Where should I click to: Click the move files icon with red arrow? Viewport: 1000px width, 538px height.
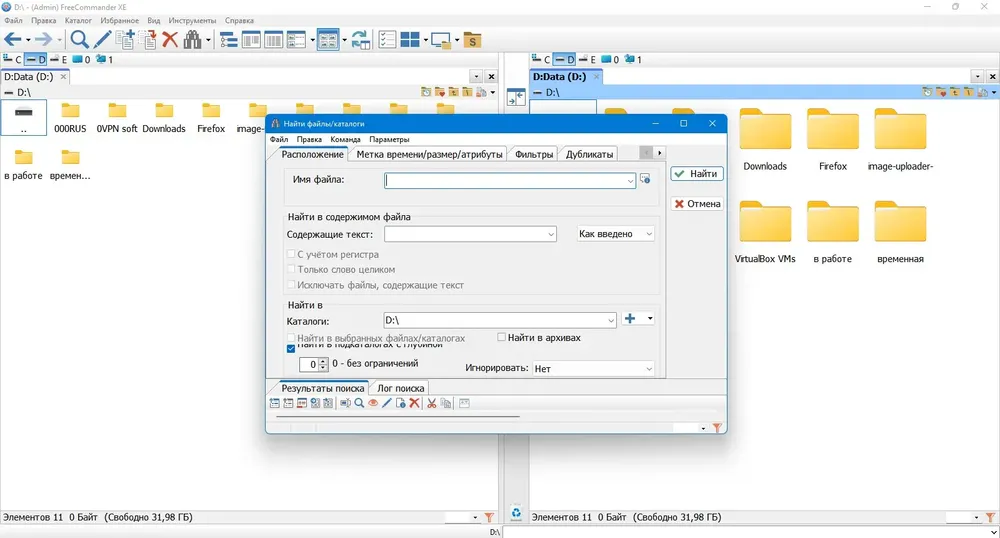pos(148,40)
